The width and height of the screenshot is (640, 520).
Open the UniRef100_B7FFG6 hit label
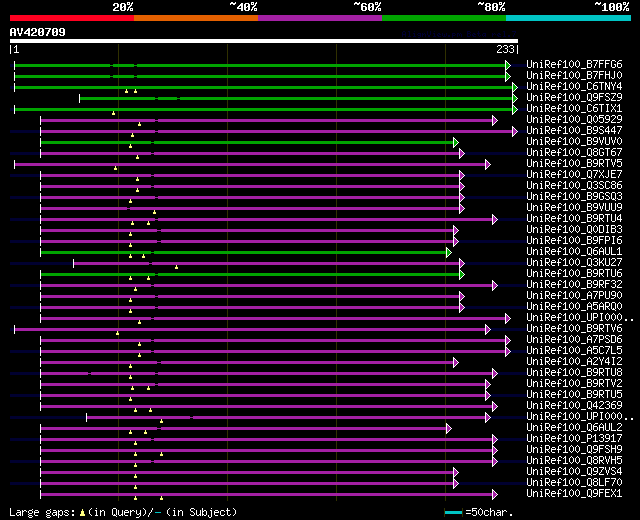coord(574,64)
